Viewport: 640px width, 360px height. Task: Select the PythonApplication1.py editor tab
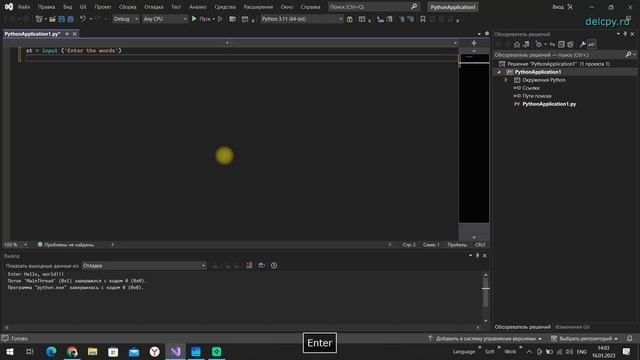tap(32, 34)
